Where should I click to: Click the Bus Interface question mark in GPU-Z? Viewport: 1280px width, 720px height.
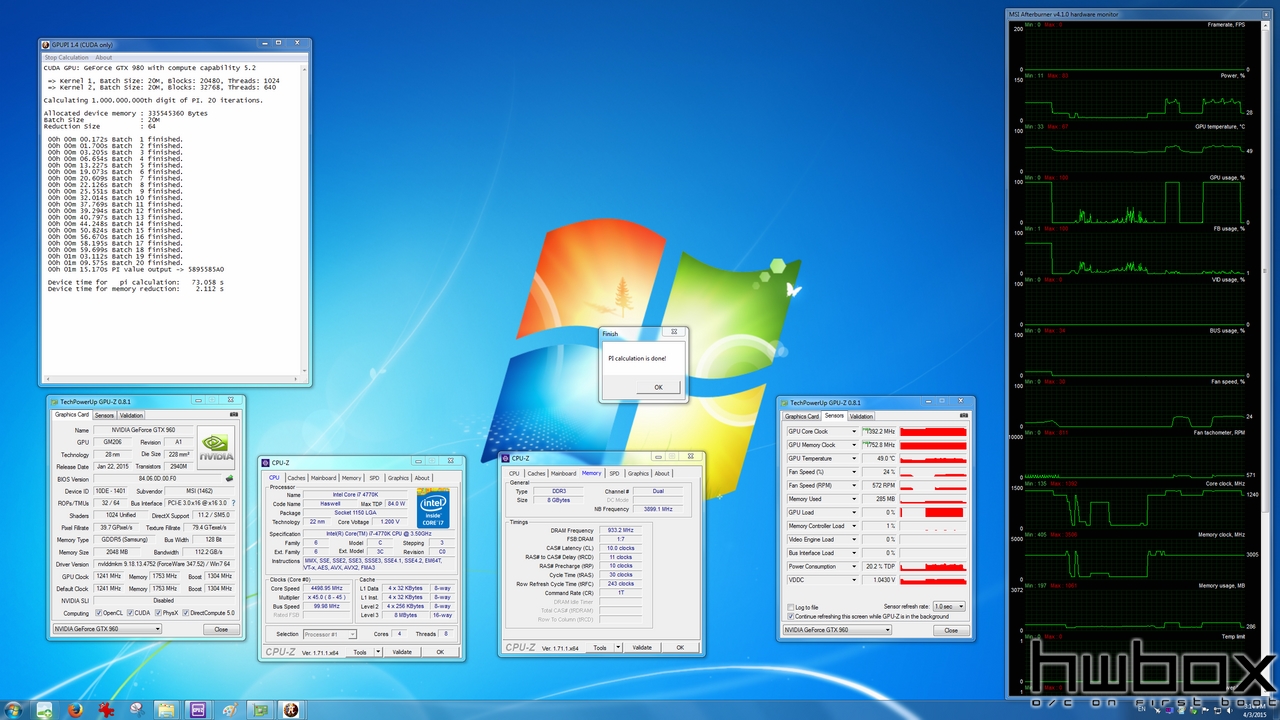click(235, 503)
